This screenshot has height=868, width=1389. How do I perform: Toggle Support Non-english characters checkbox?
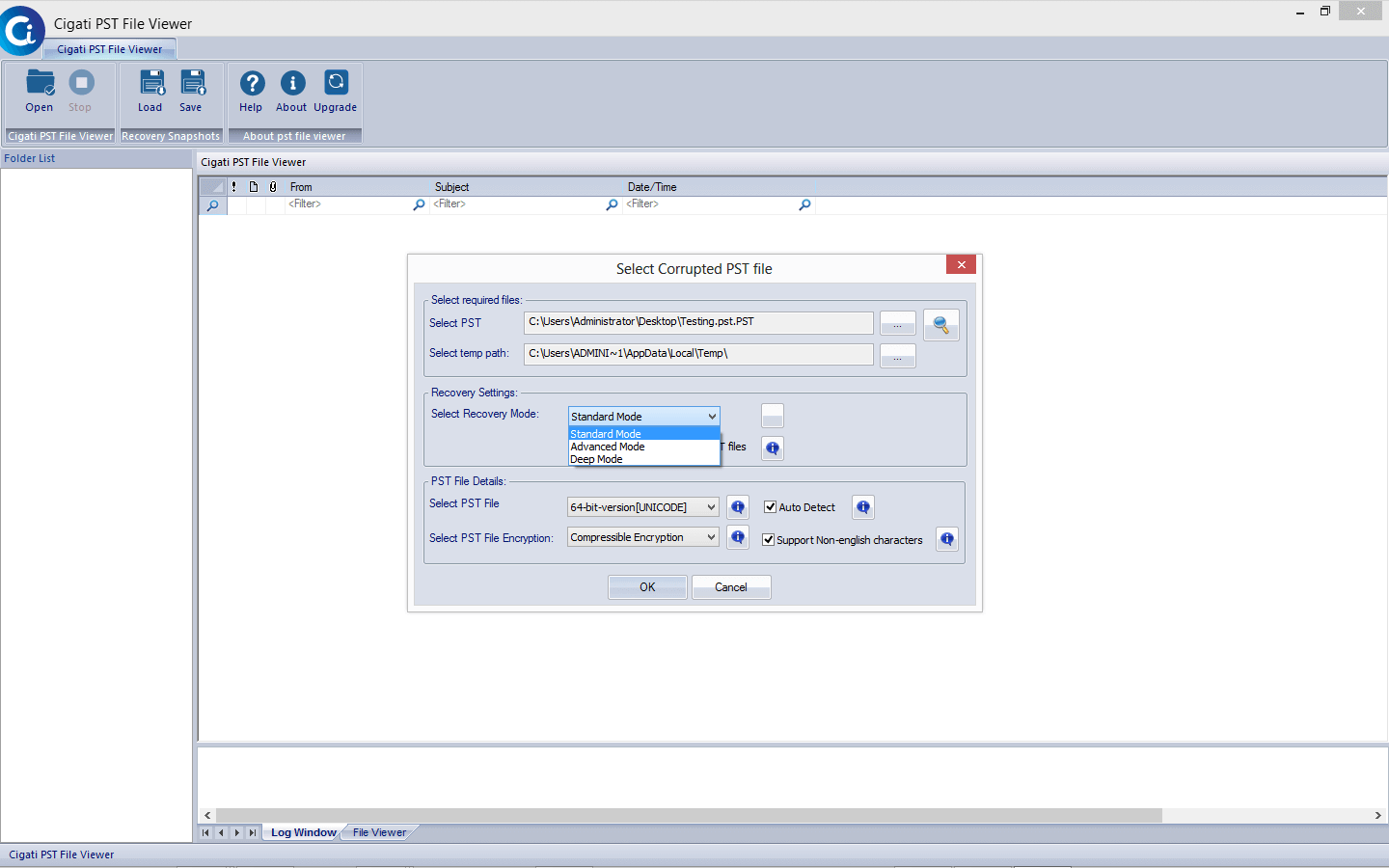pos(769,540)
